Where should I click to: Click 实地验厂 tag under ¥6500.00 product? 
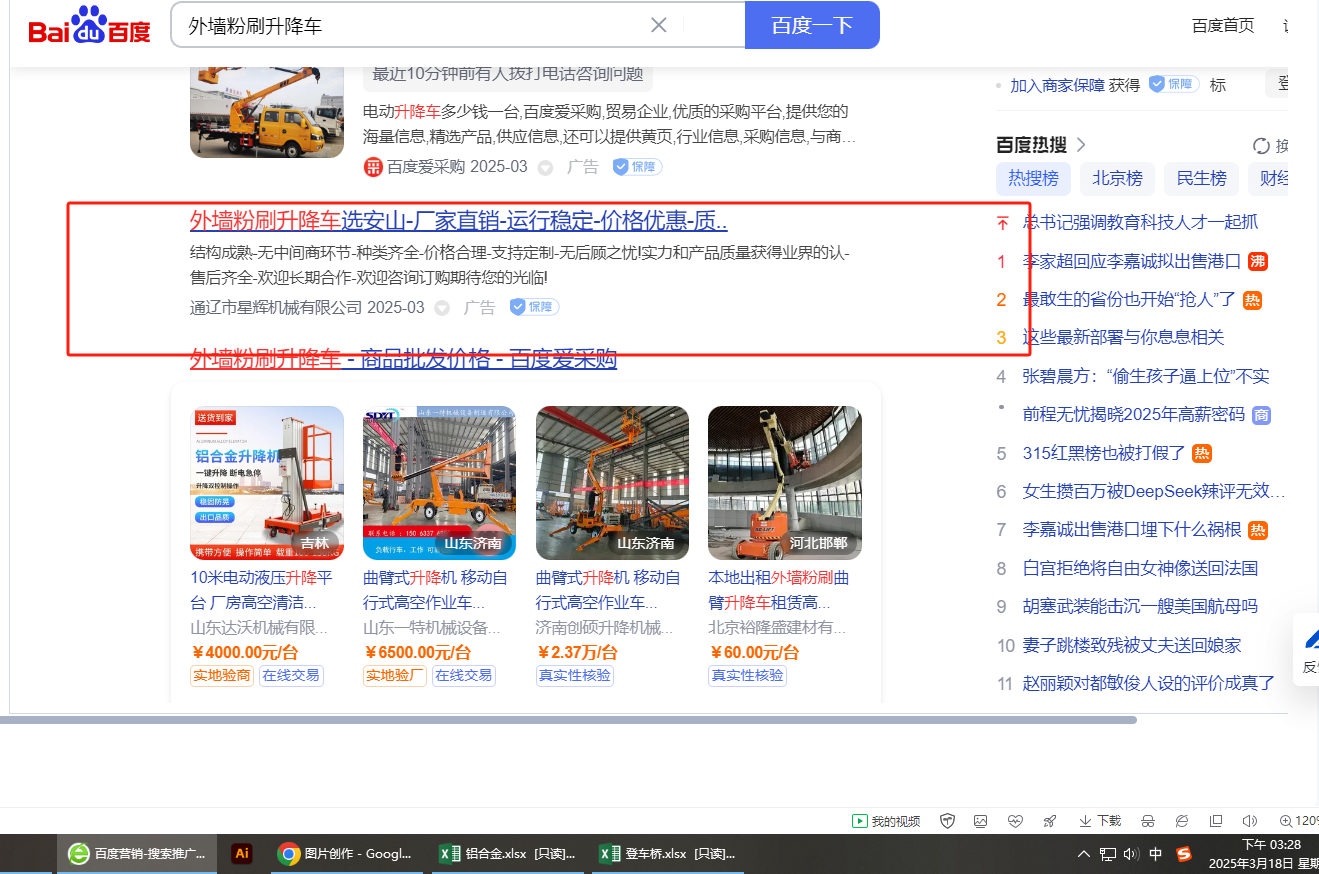(395, 675)
